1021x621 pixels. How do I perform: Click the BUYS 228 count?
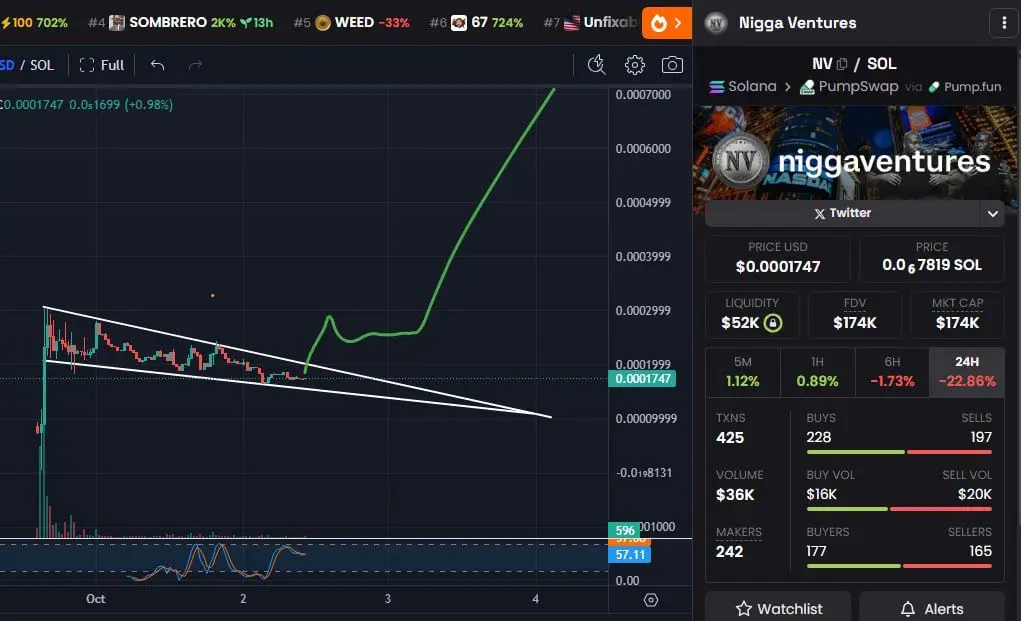click(818, 437)
